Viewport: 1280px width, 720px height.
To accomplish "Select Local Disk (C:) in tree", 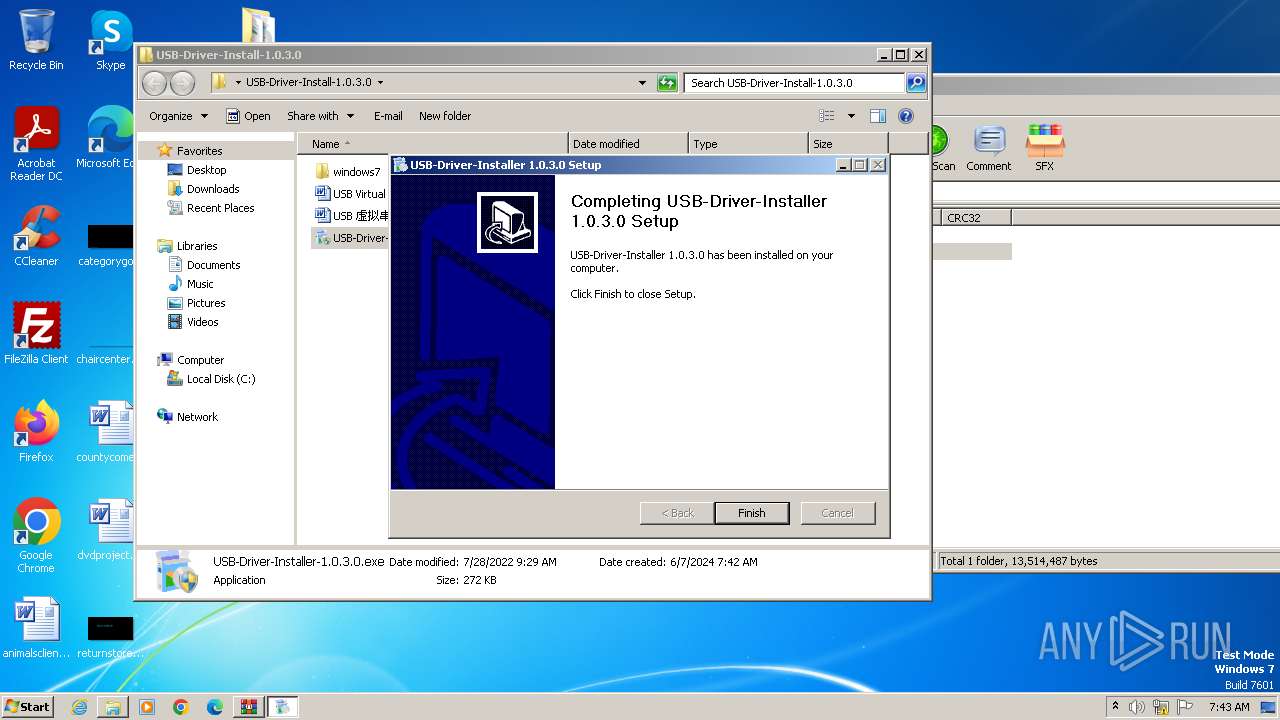I will (x=220, y=379).
